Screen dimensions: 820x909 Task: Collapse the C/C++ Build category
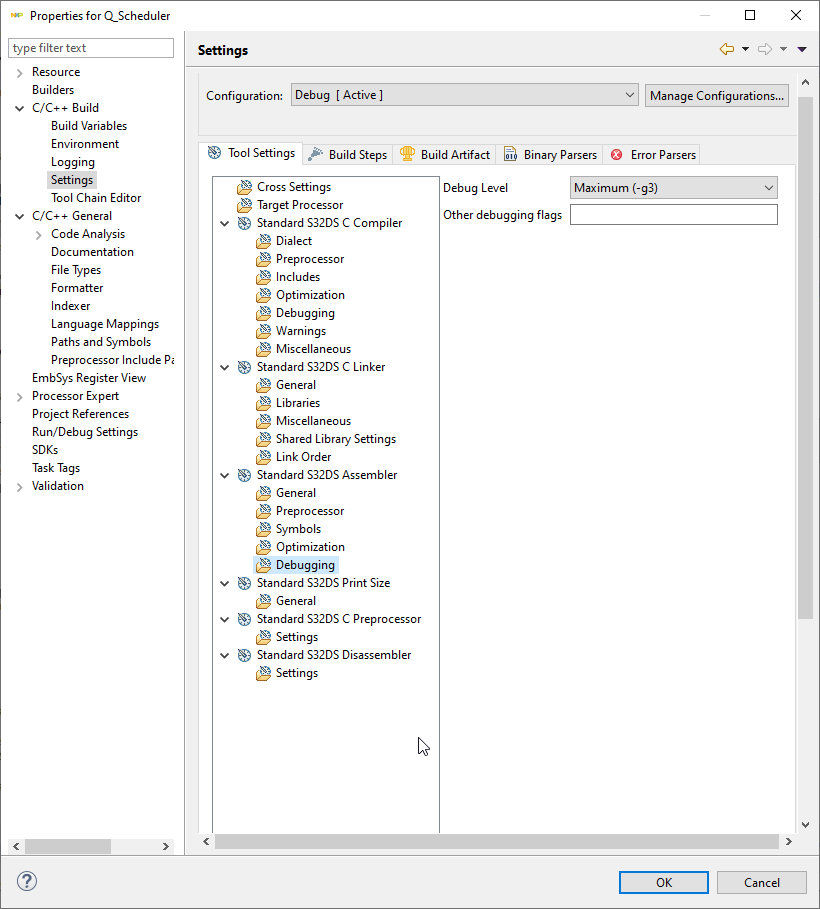pyautogui.click(x=18, y=107)
